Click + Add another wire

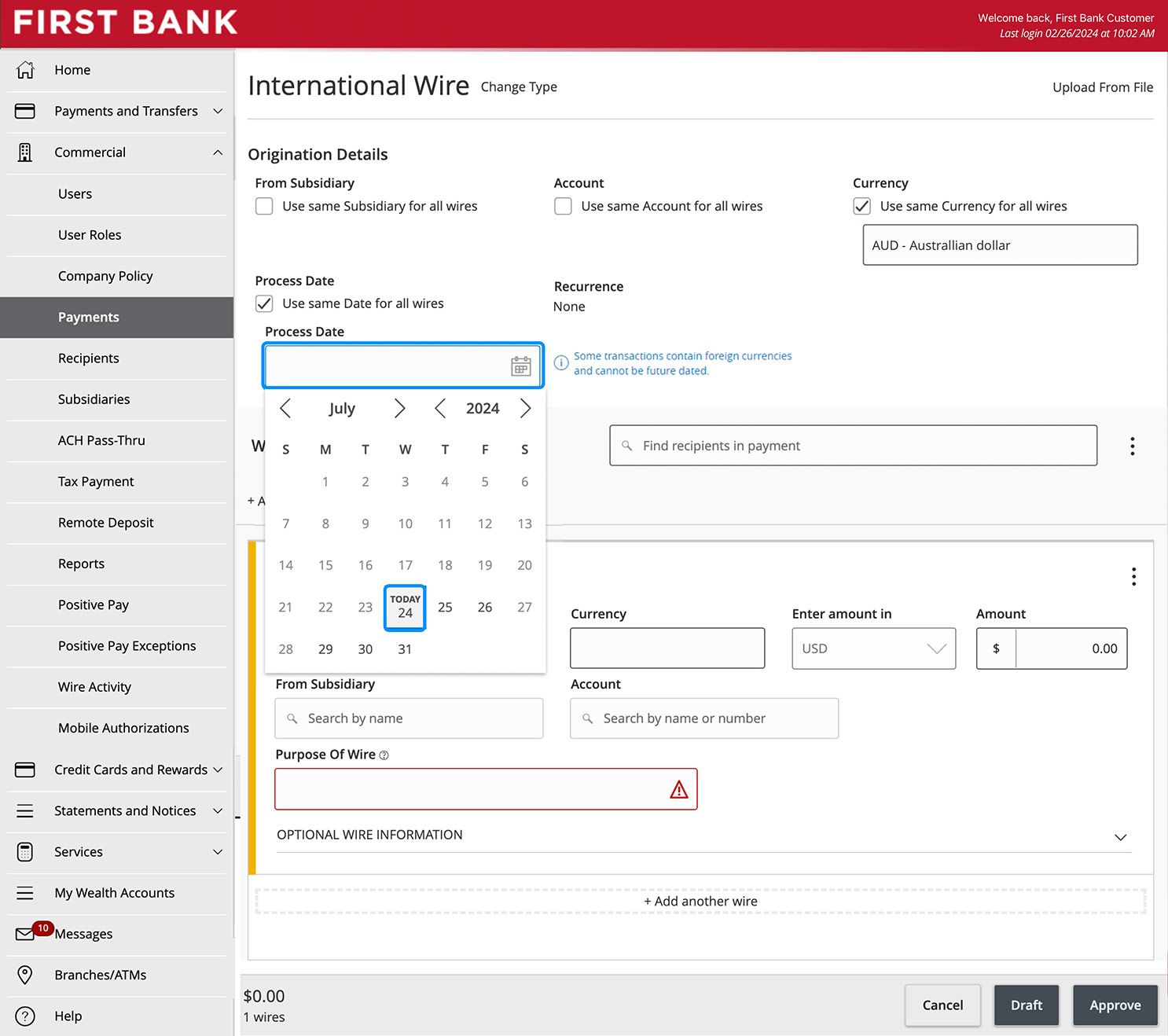coord(700,902)
